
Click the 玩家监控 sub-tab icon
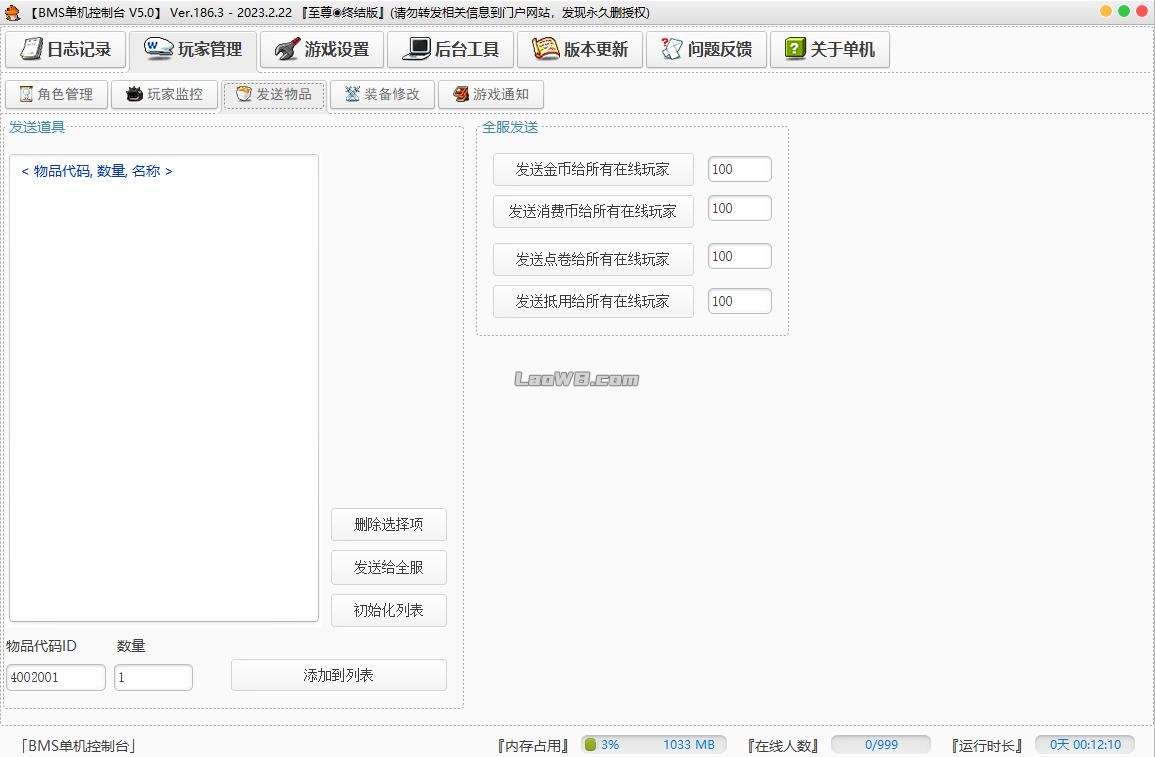pyautogui.click(x=134, y=94)
